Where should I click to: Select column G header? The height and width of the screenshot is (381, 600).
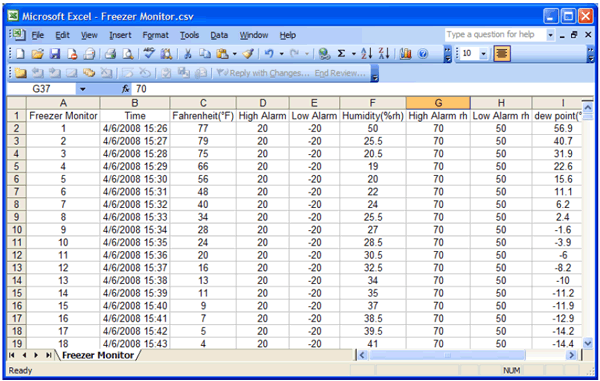438,103
